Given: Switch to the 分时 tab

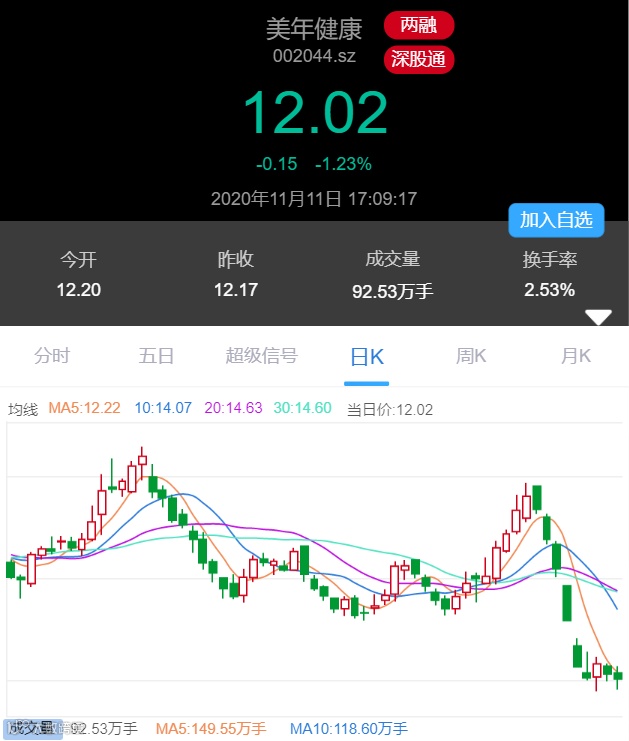Looking at the screenshot, I should (x=52, y=356).
